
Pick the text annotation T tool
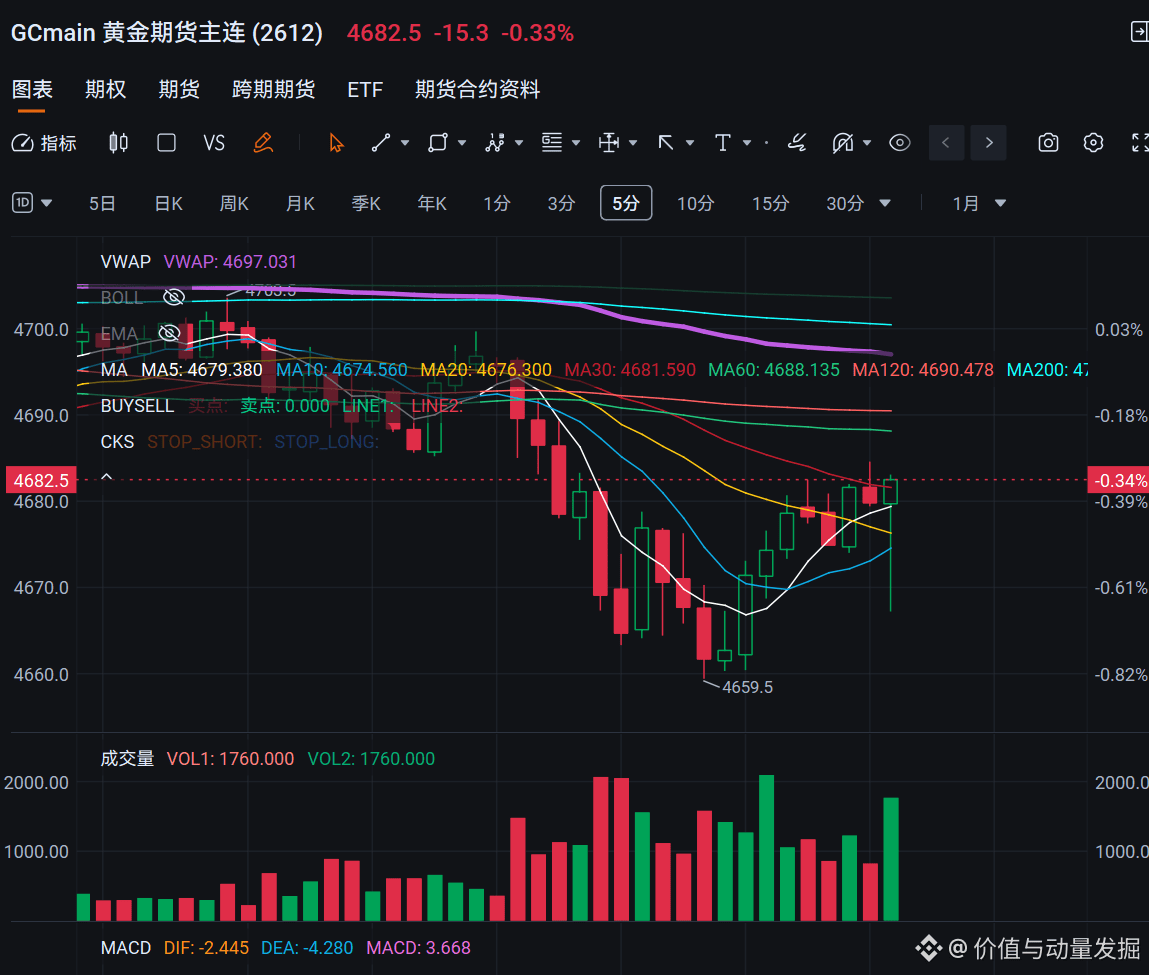(x=723, y=143)
